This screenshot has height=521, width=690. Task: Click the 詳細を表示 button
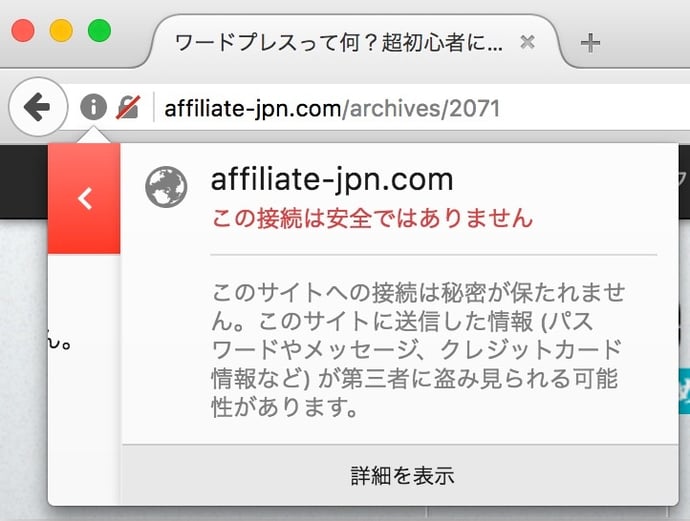[x=403, y=474]
